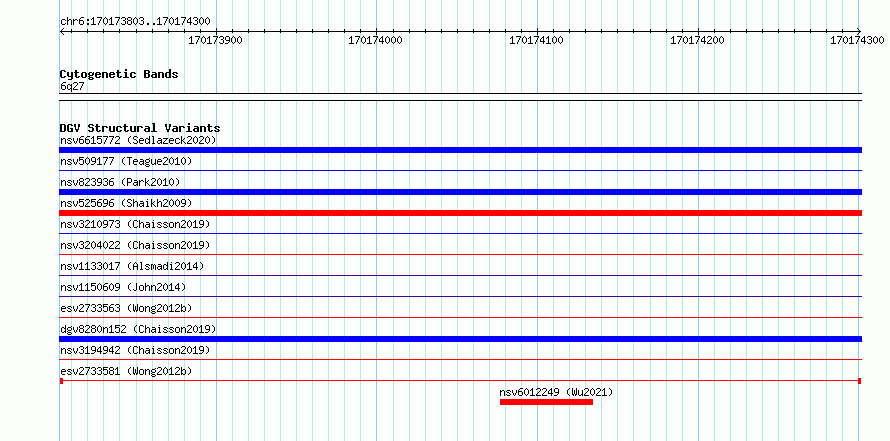890x441 pixels.
Task: Open the nsv1150609 (John2014) label
Action: pos(123,287)
